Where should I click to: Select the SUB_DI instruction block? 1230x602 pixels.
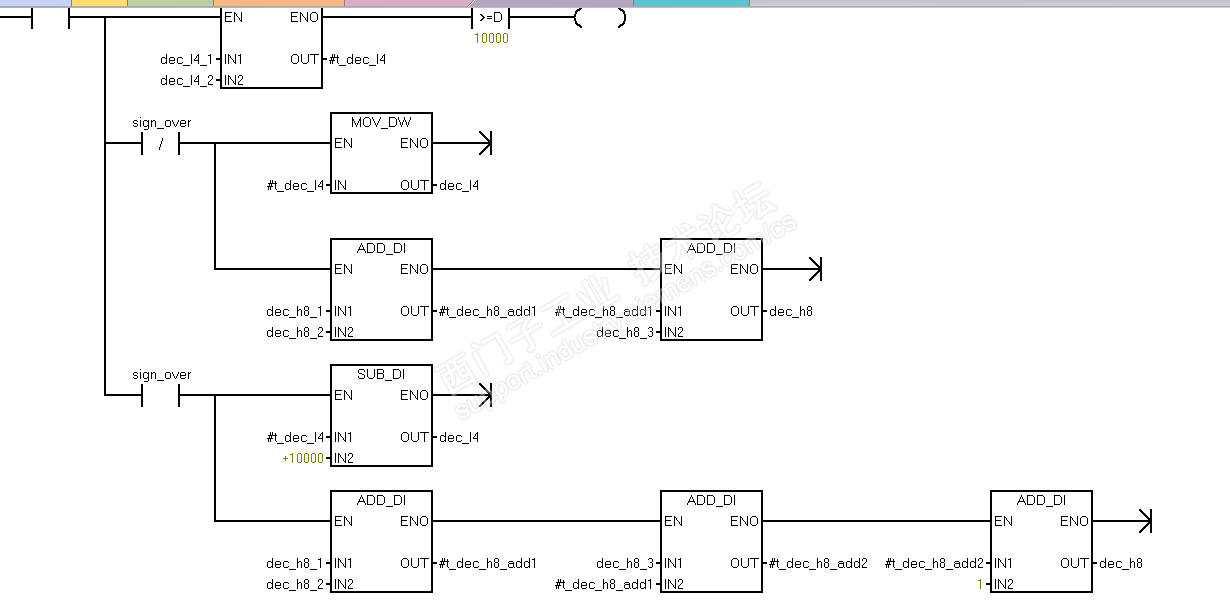(x=381, y=415)
